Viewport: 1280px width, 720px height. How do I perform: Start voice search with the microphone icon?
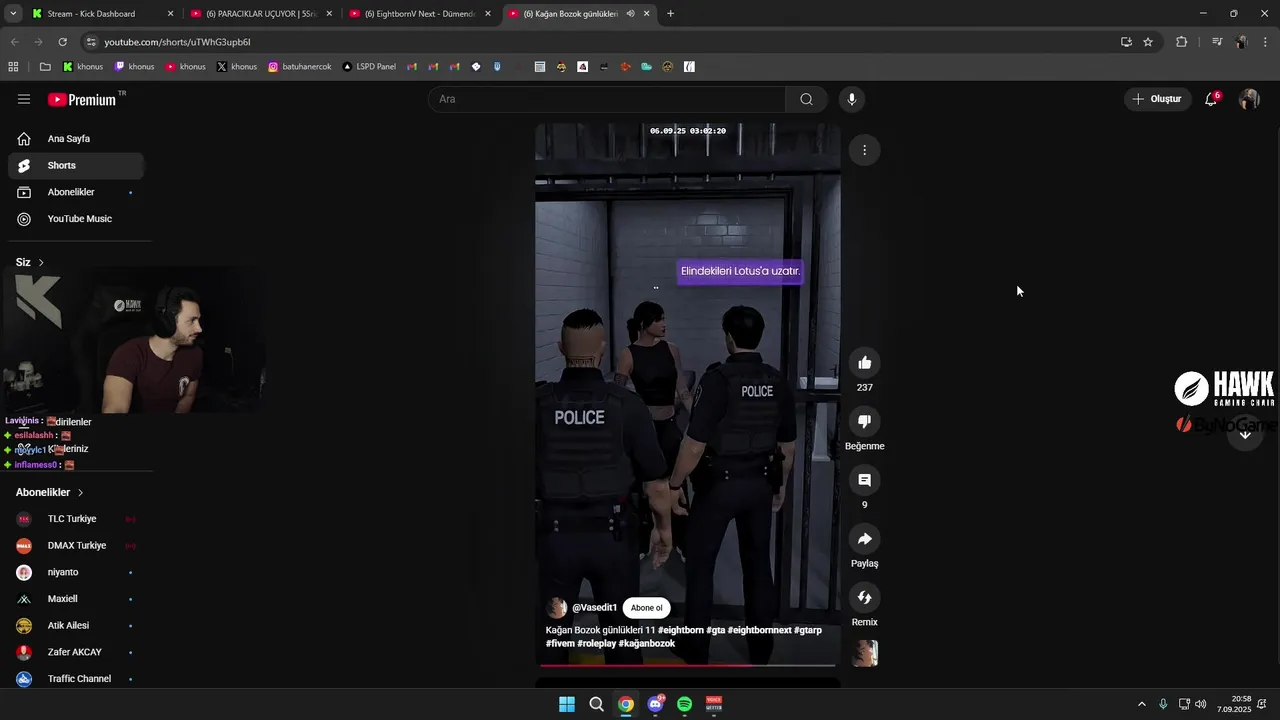click(x=851, y=99)
